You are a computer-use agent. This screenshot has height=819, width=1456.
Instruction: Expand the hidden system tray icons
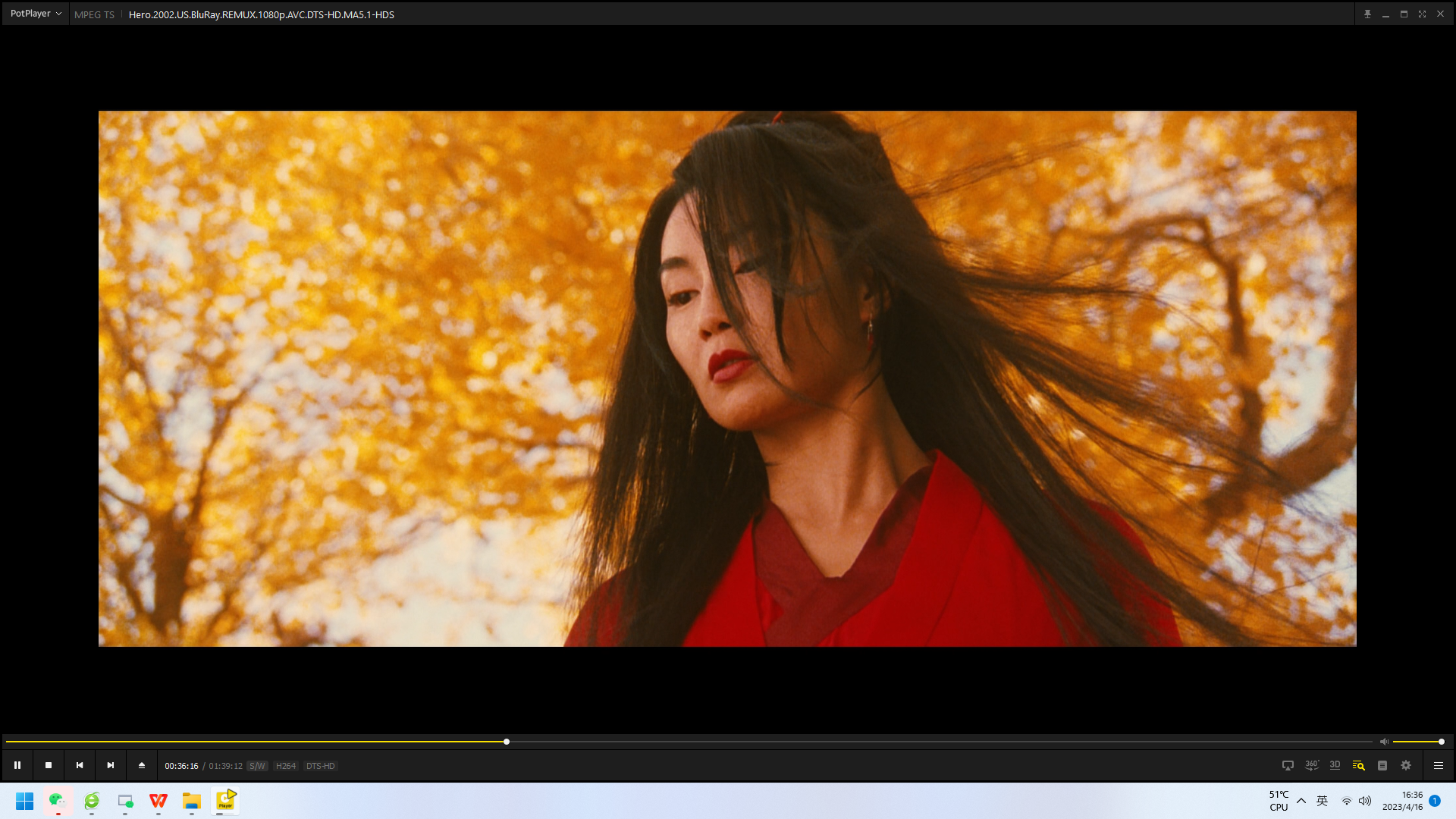[1301, 801]
